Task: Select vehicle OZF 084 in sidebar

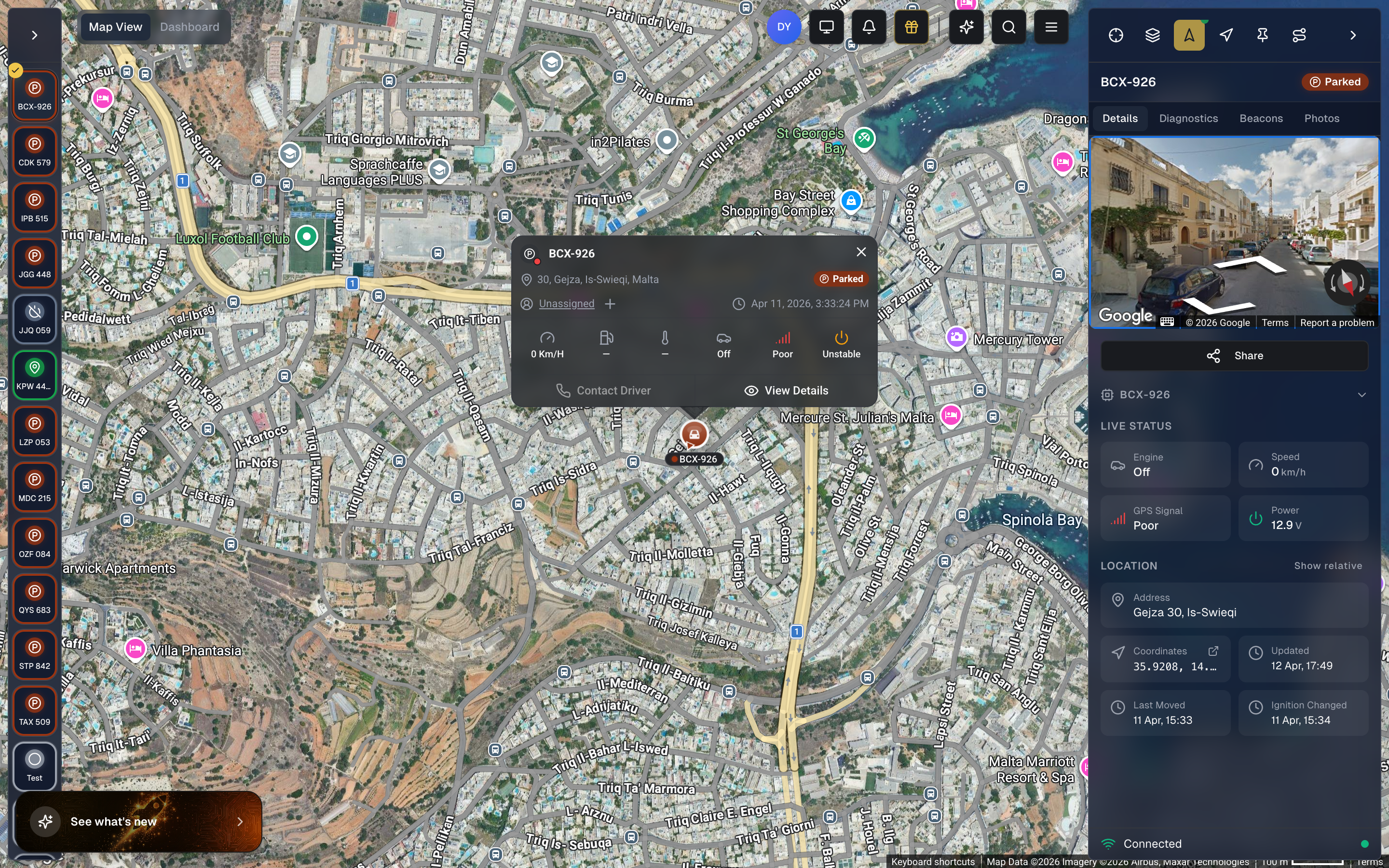Action: click(x=34, y=542)
